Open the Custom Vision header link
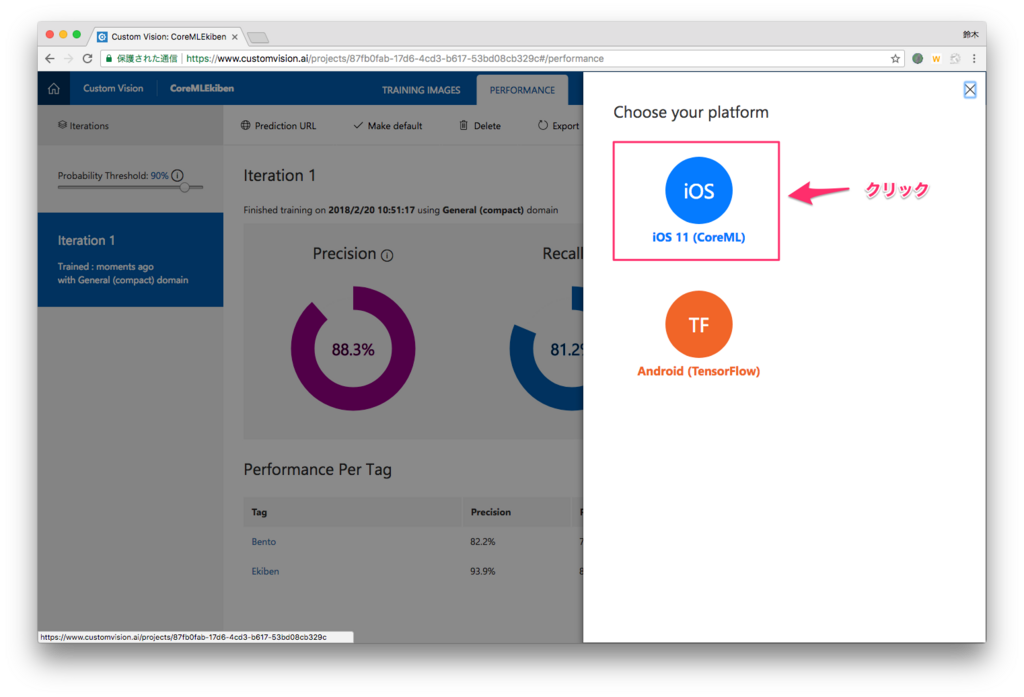This screenshot has height=697, width=1024. (113, 88)
